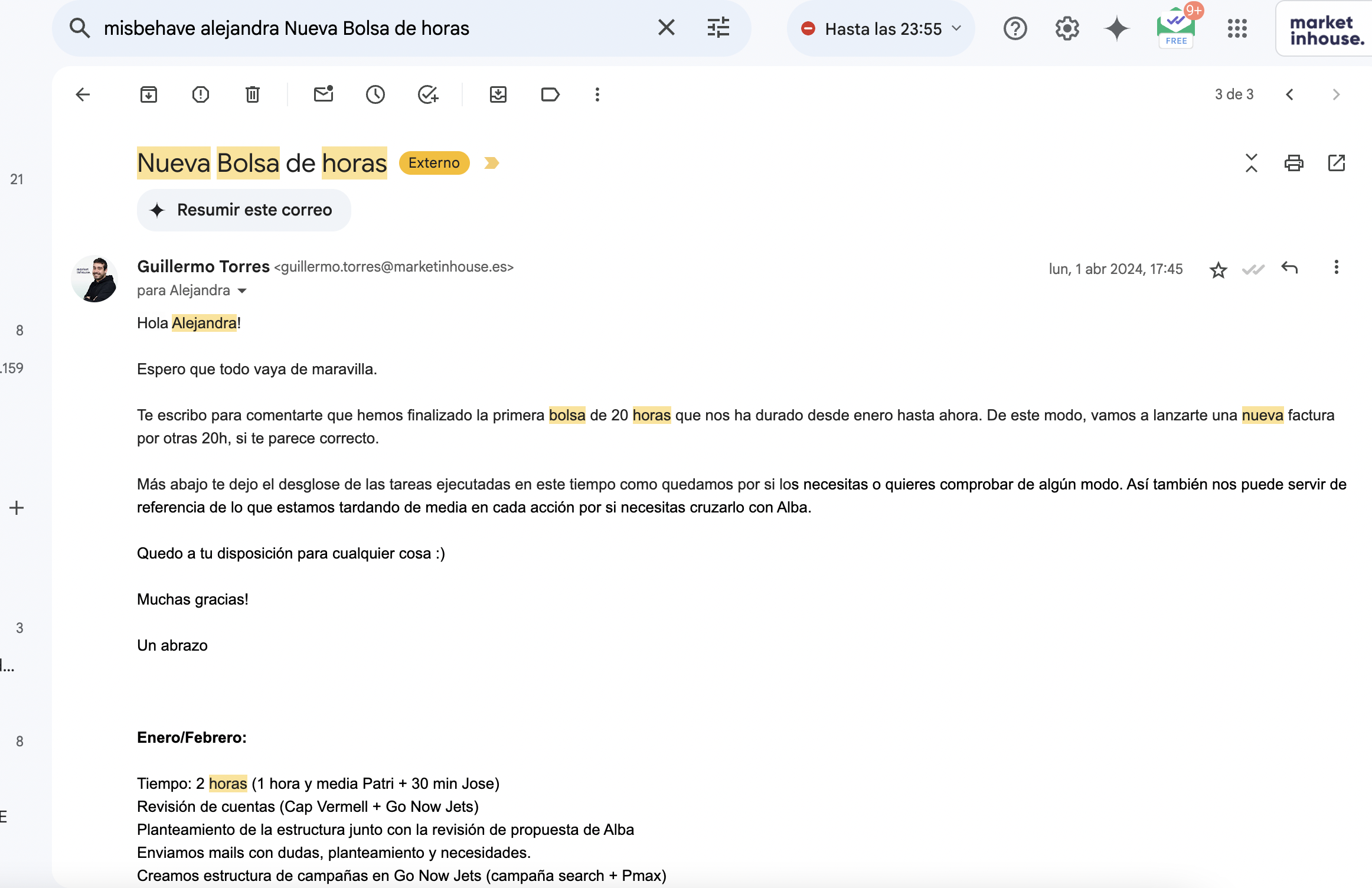The height and width of the screenshot is (888, 1372).
Task: Add this email to Tasks
Action: (x=427, y=94)
